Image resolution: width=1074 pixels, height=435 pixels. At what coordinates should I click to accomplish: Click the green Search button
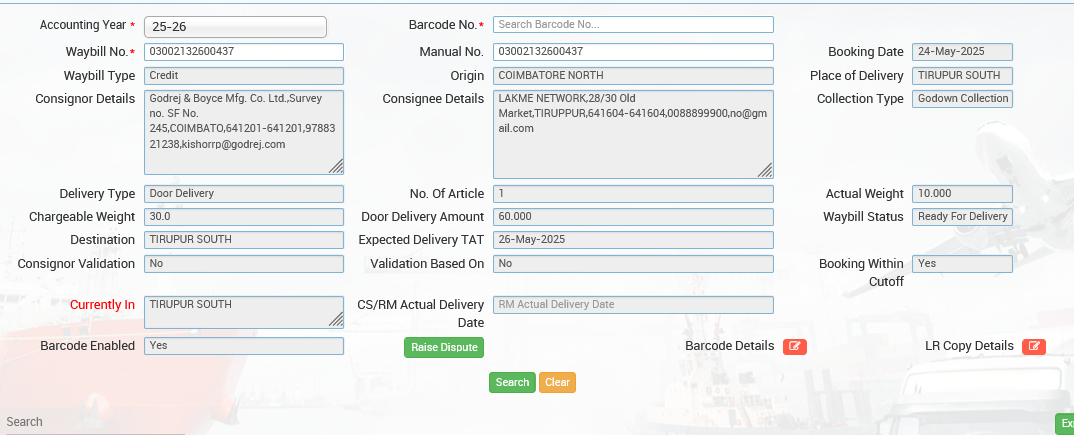click(x=512, y=382)
